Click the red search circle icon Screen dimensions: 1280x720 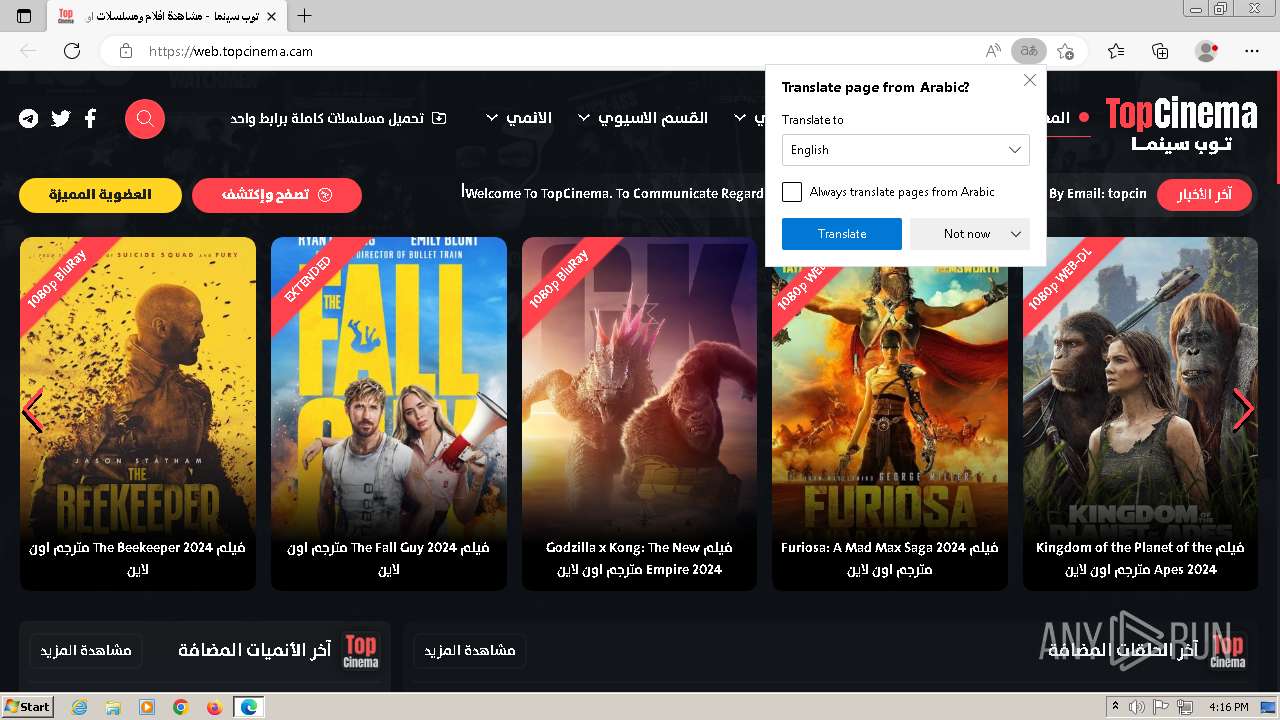(145, 119)
